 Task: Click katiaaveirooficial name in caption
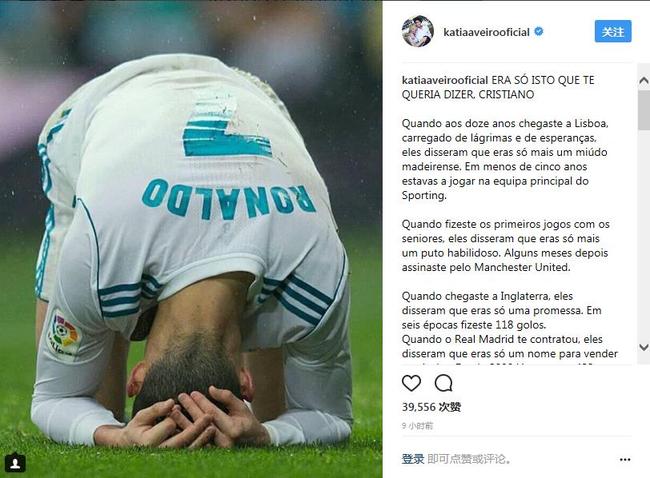click(x=445, y=80)
